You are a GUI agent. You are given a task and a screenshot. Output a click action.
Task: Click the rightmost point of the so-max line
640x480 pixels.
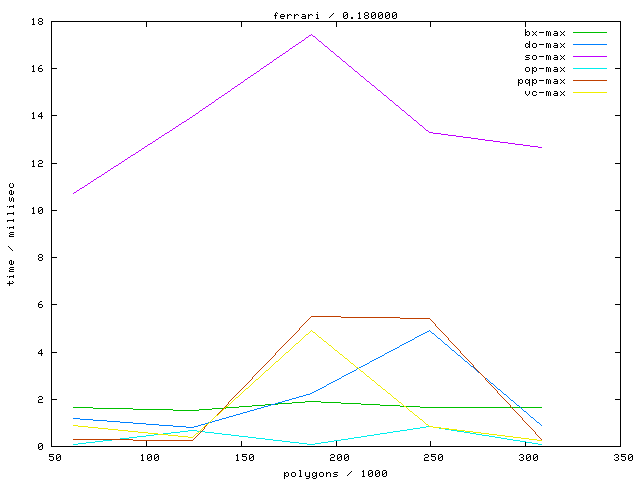pyautogui.click(x=541, y=147)
